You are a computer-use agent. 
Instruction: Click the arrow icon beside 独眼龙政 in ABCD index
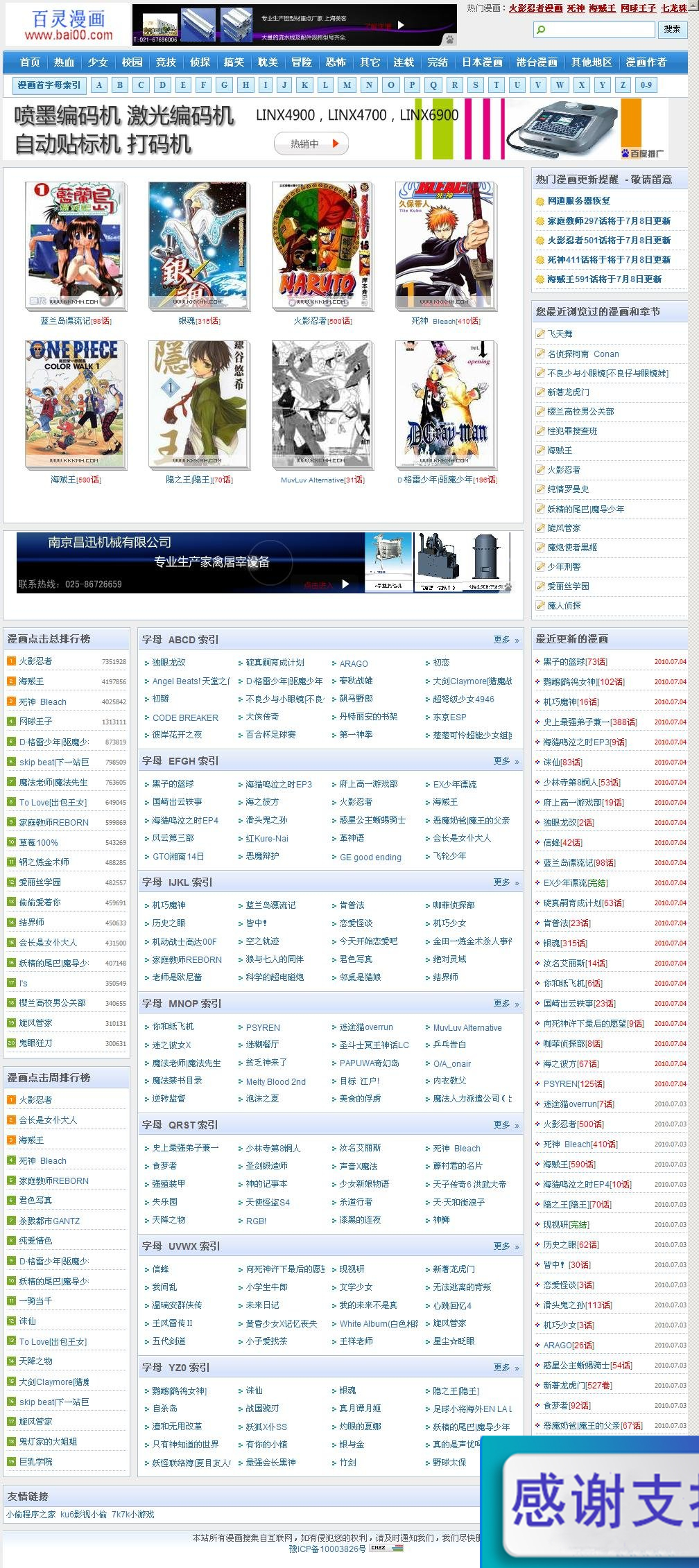[147, 663]
